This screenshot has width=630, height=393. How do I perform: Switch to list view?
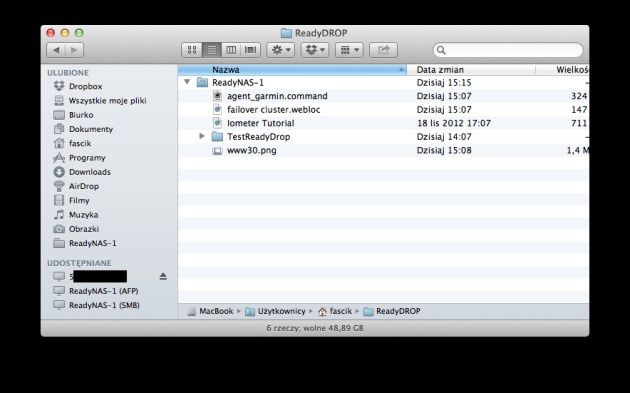click(x=212, y=50)
